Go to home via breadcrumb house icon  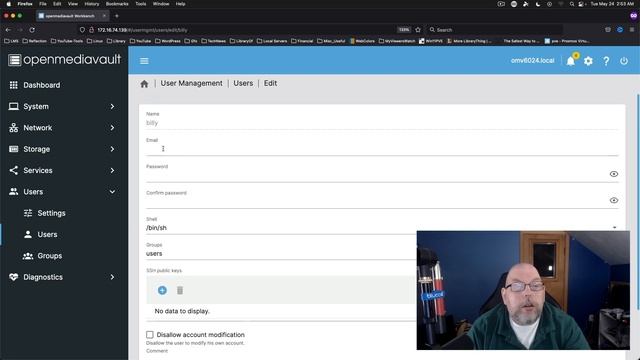pyautogui.click(x=144, y=84)
